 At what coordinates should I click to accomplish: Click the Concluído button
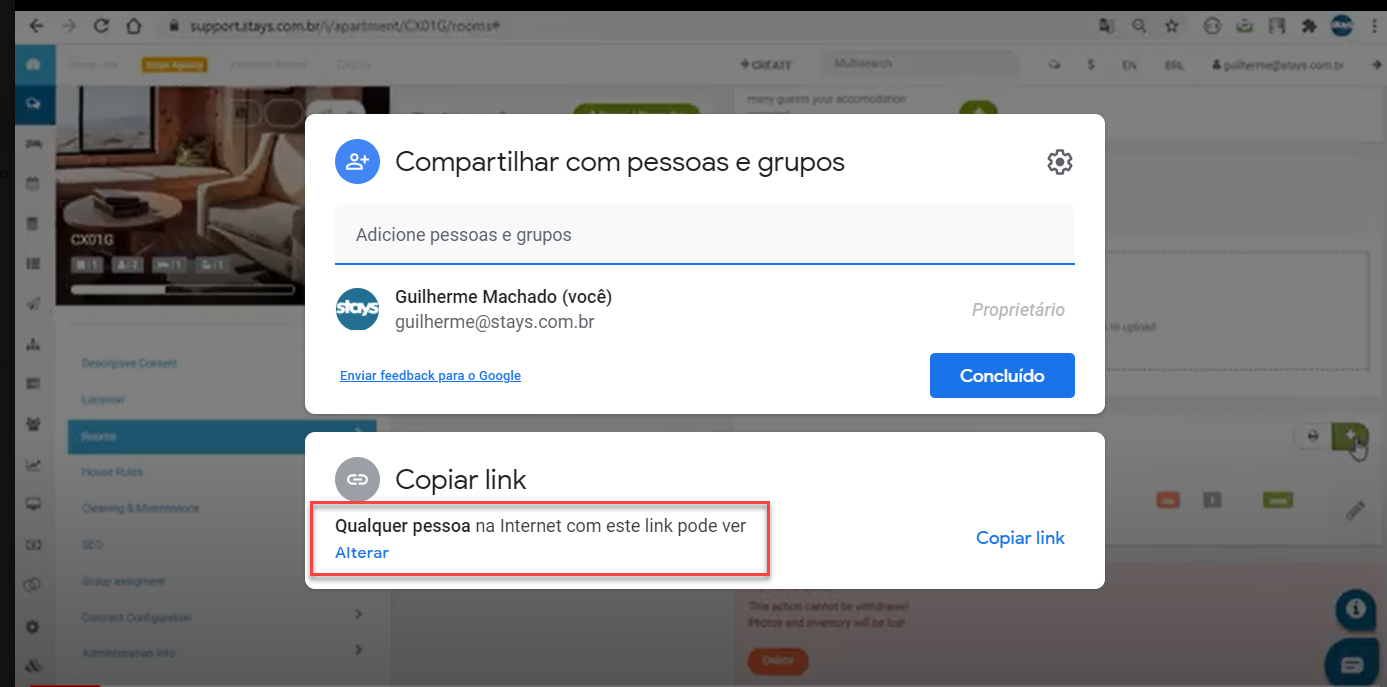pyautogui.click(x=1002, y=376)
